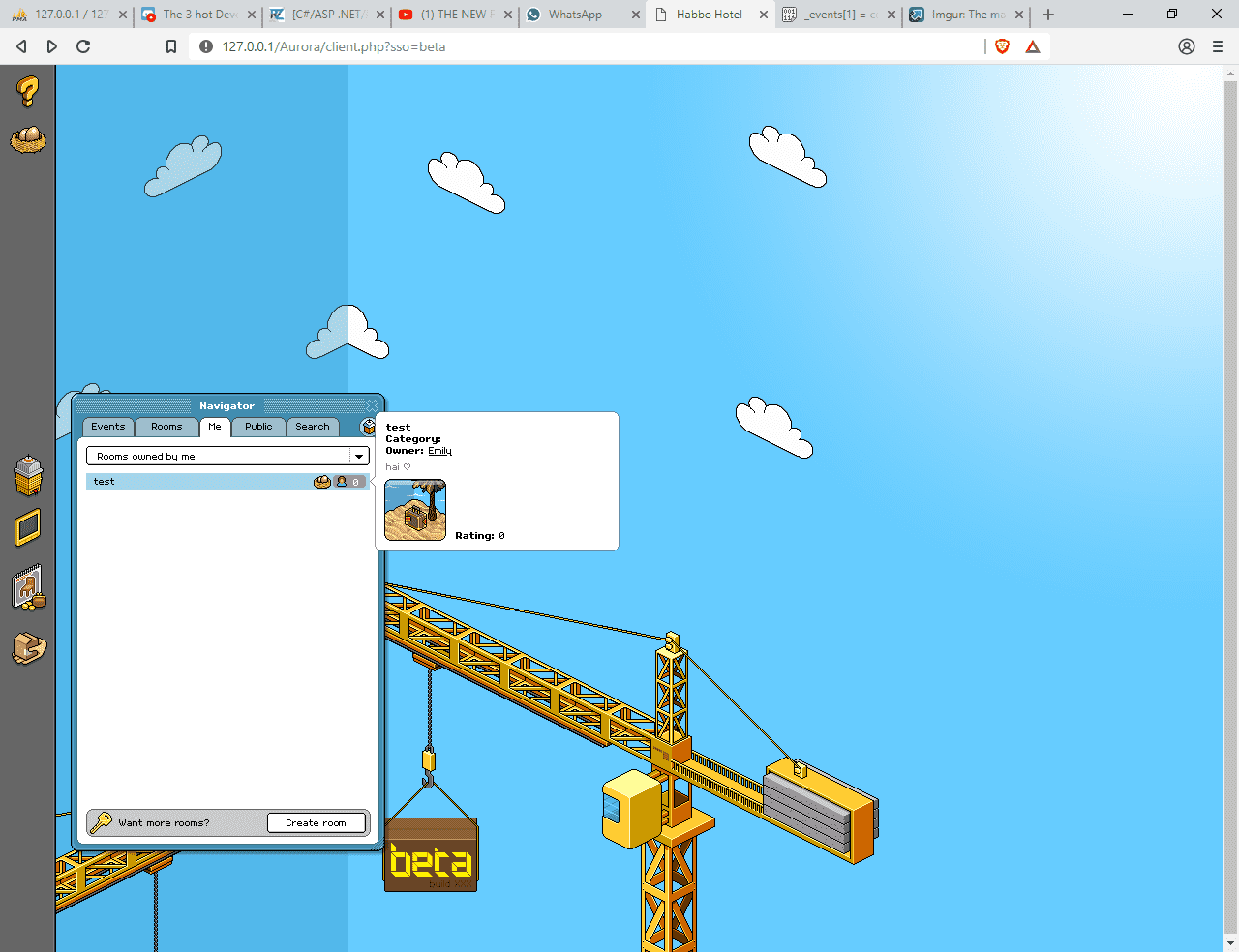The height and width of the screenshot is (952, 1239).
Task: Switch to the _events[1] tab
Action: (839, 15)
